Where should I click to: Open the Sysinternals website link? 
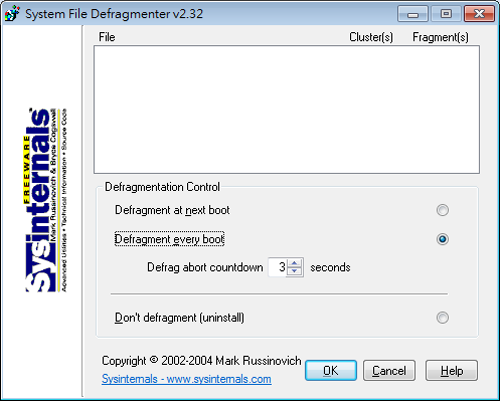tap(186, 379)
